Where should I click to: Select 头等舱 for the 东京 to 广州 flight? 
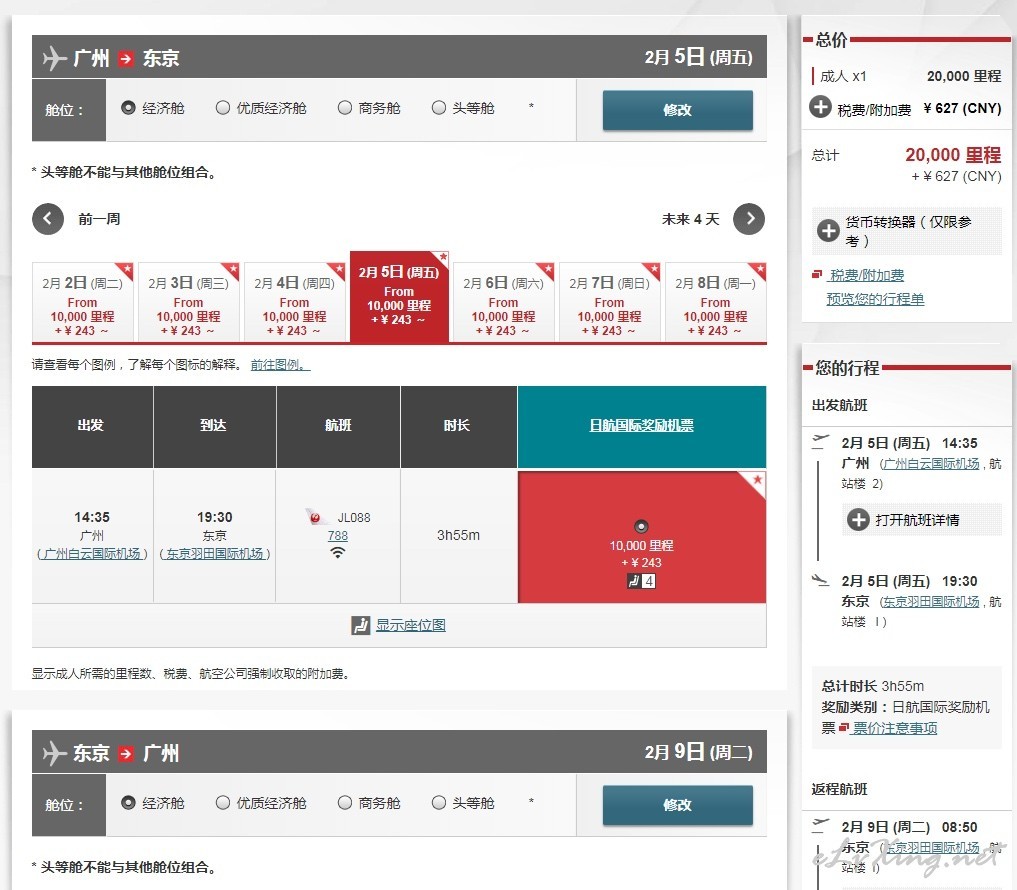click(439, 803)
